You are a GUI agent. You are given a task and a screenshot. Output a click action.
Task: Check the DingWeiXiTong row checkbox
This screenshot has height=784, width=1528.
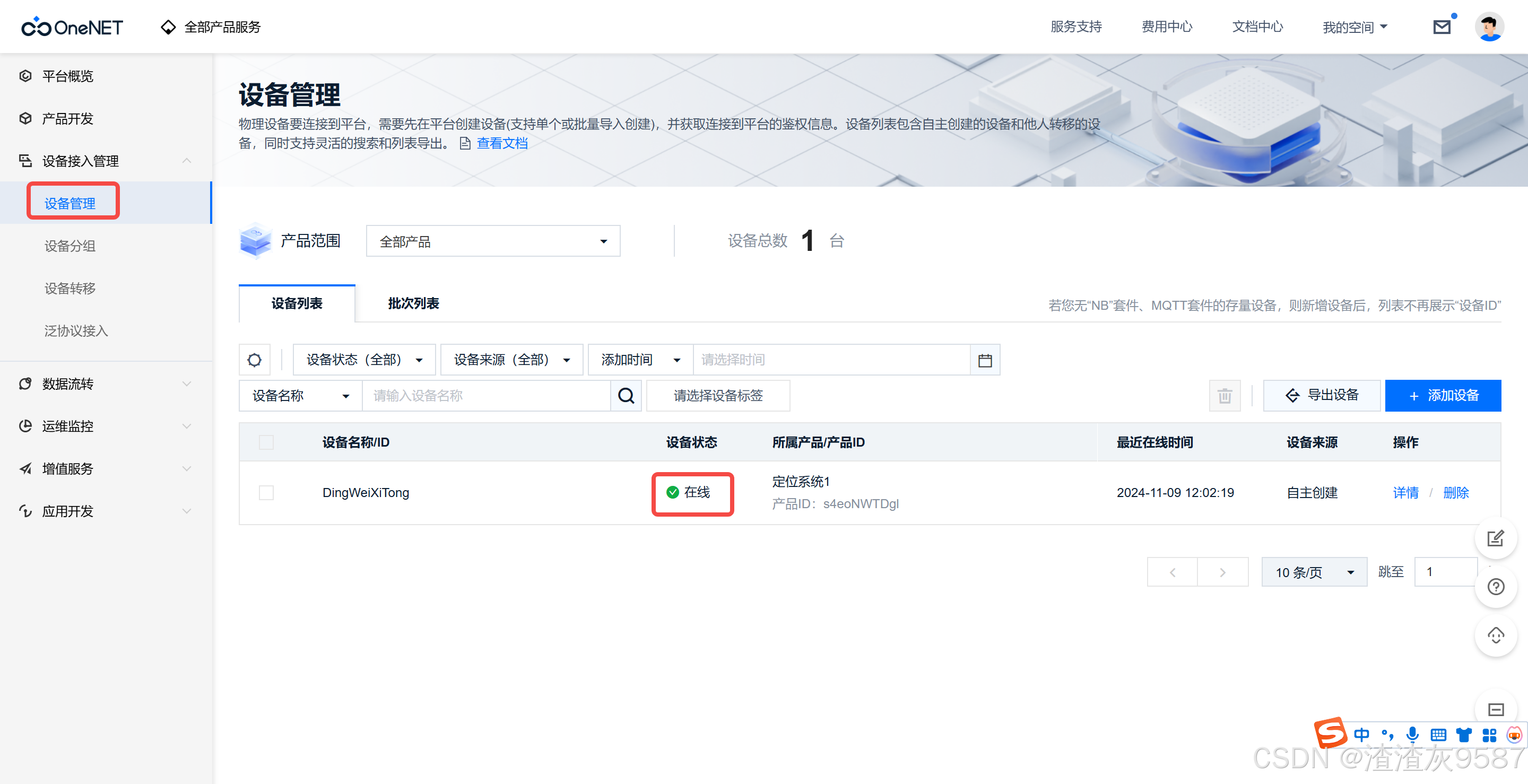tap(266, 493)
